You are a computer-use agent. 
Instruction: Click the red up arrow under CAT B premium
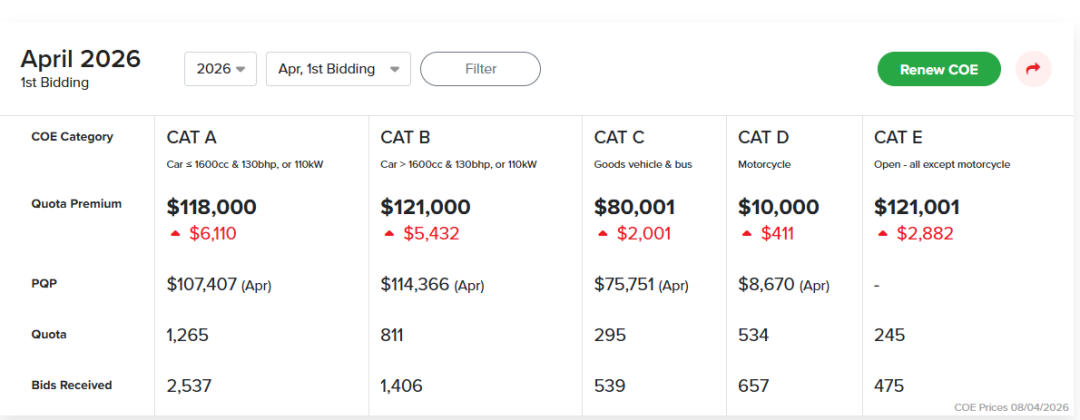[x=390, y=233]
